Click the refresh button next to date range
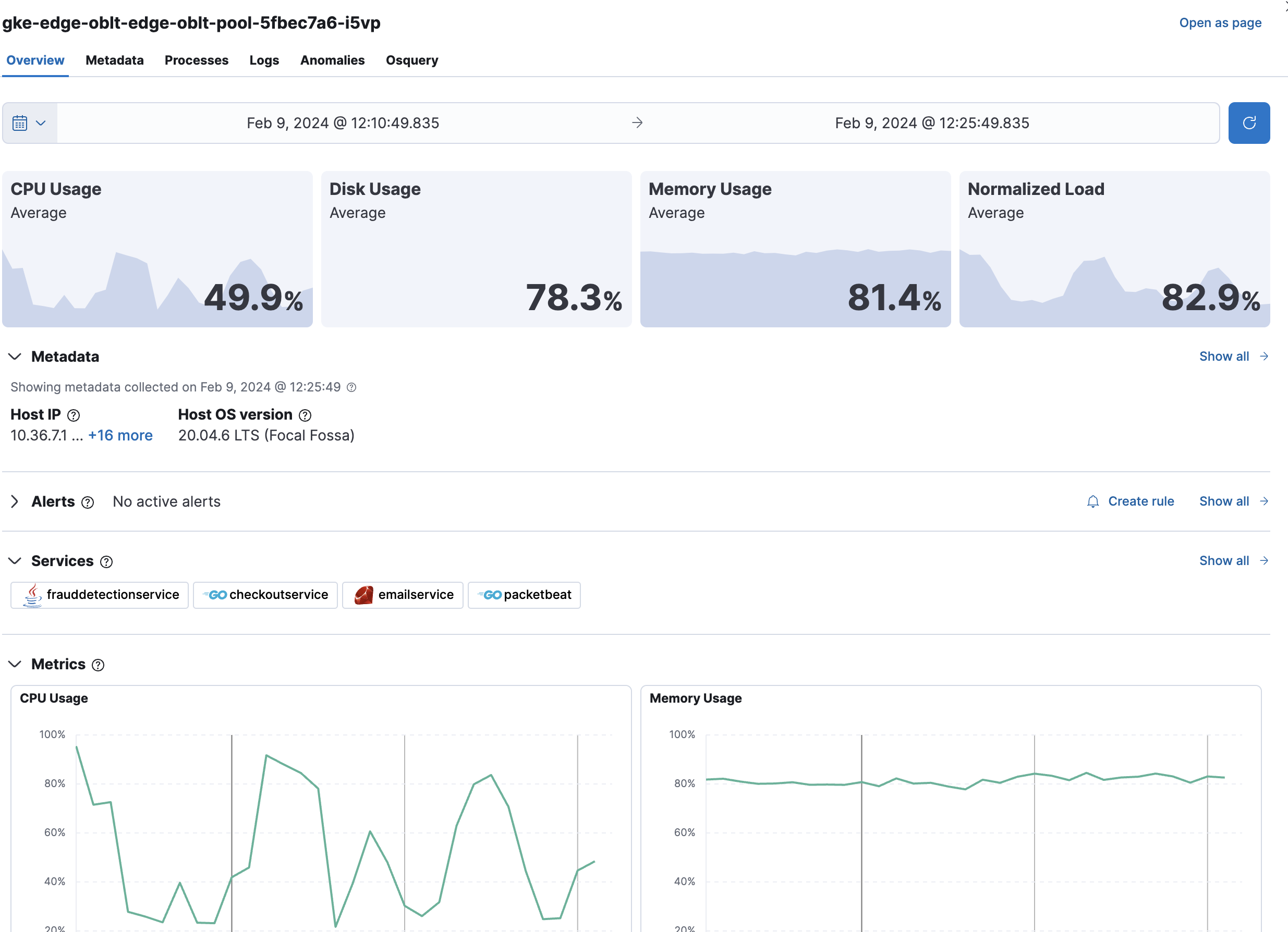Viewport: 1288px width, 932px height. (x=1248, y=122)
